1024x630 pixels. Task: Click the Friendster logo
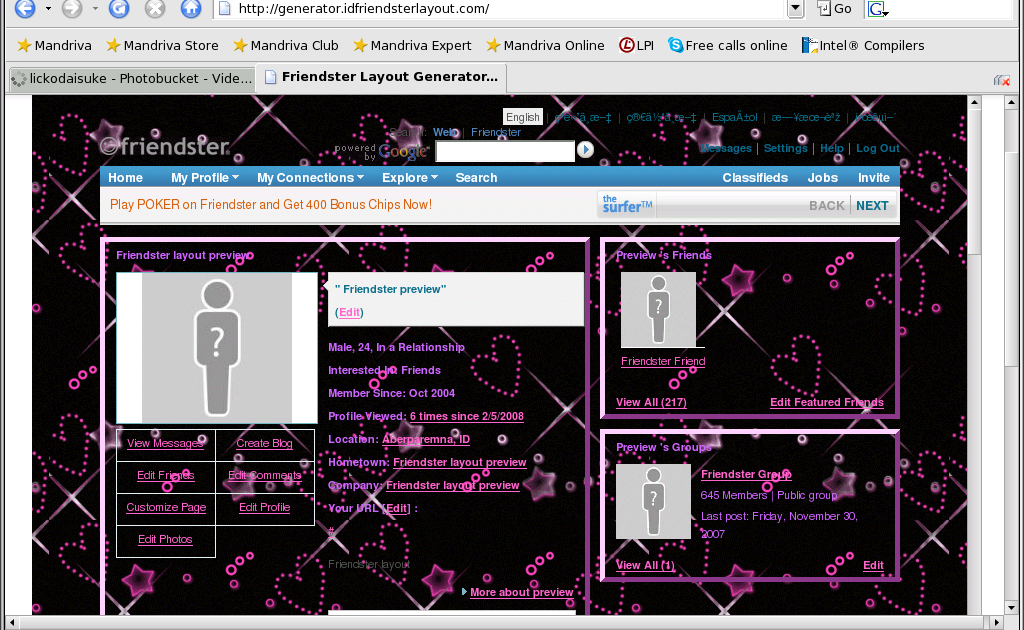[165, 145]
